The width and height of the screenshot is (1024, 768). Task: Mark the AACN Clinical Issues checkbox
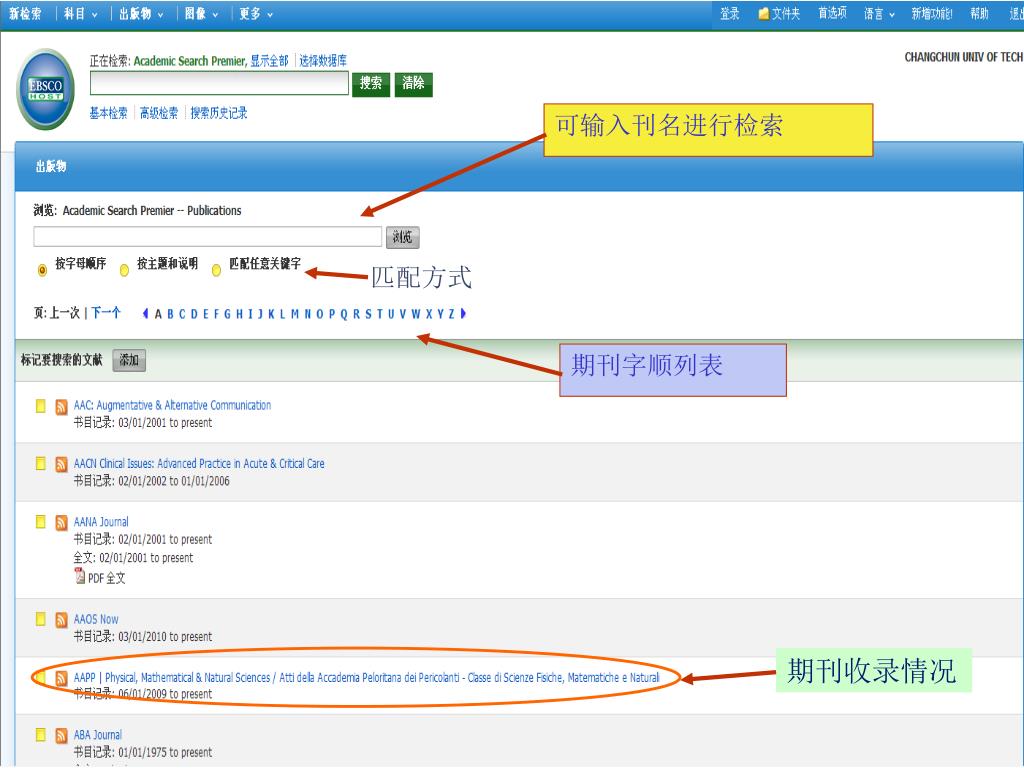coord(40,463)
